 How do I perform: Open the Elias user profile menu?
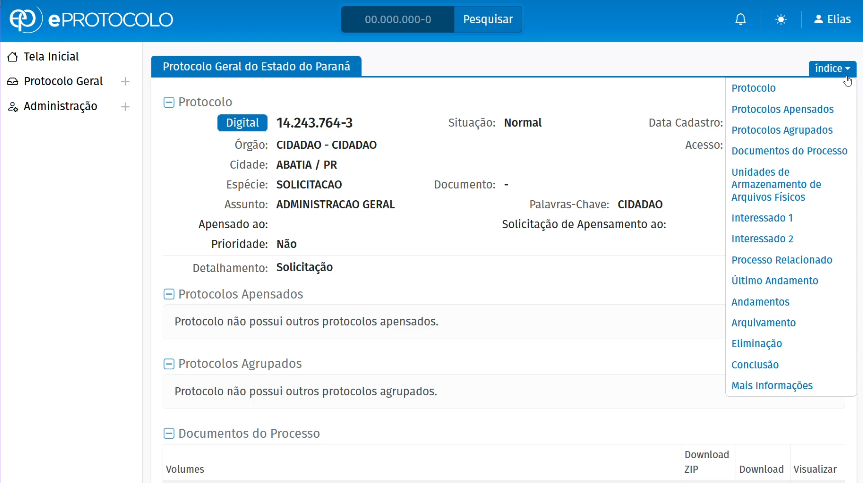(832, 20)
